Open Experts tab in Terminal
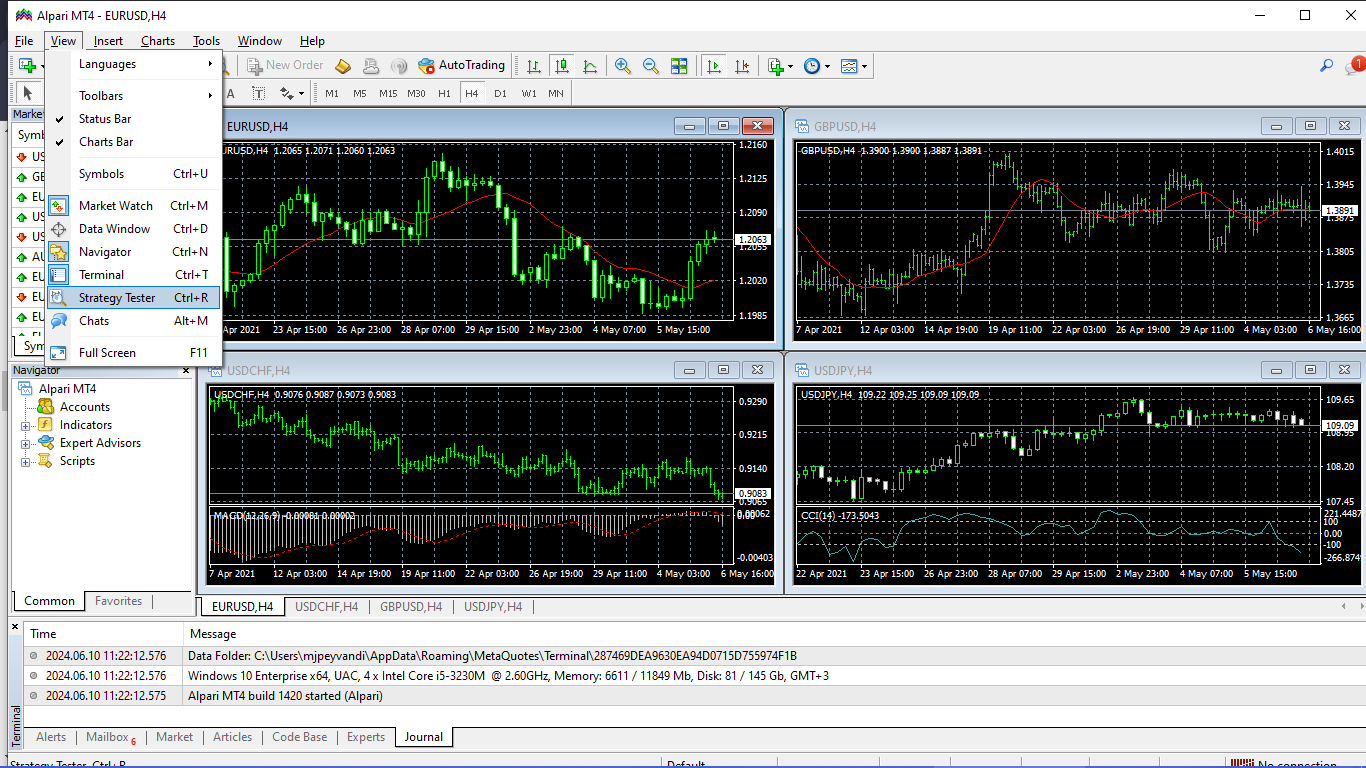The width and height of the screenshot is (1366, 768). click(366, 737)
